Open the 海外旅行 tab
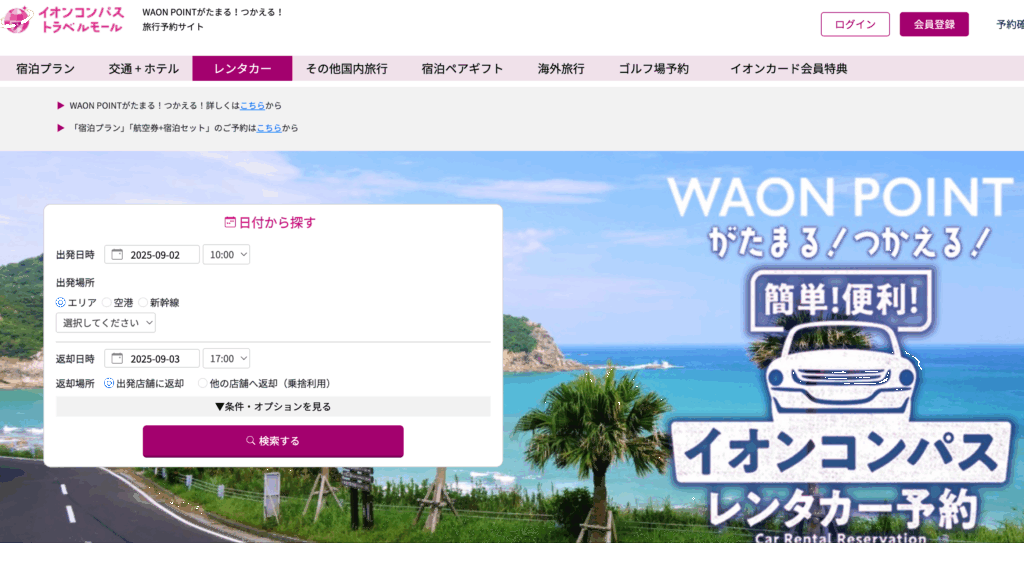This screenshot has width=1024, height=573. tap(561, 69)
